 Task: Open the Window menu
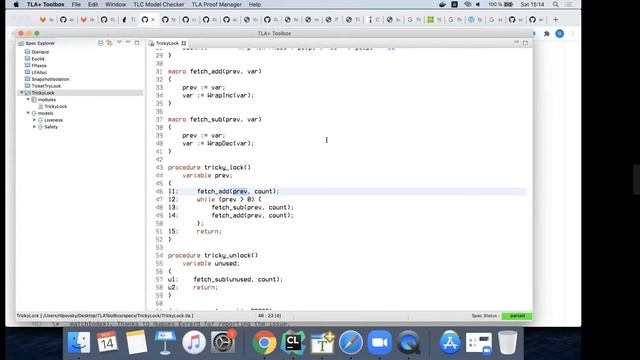coord(116,4)
